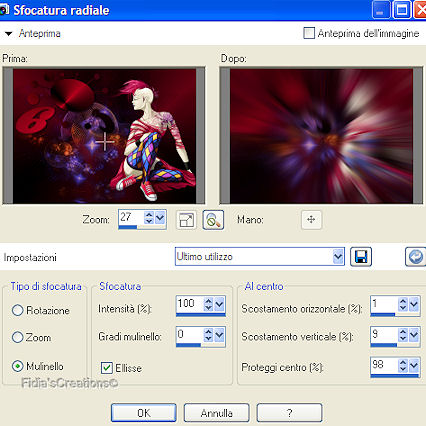
Task: Open help with the ? button
Action: tap(289, 413)
